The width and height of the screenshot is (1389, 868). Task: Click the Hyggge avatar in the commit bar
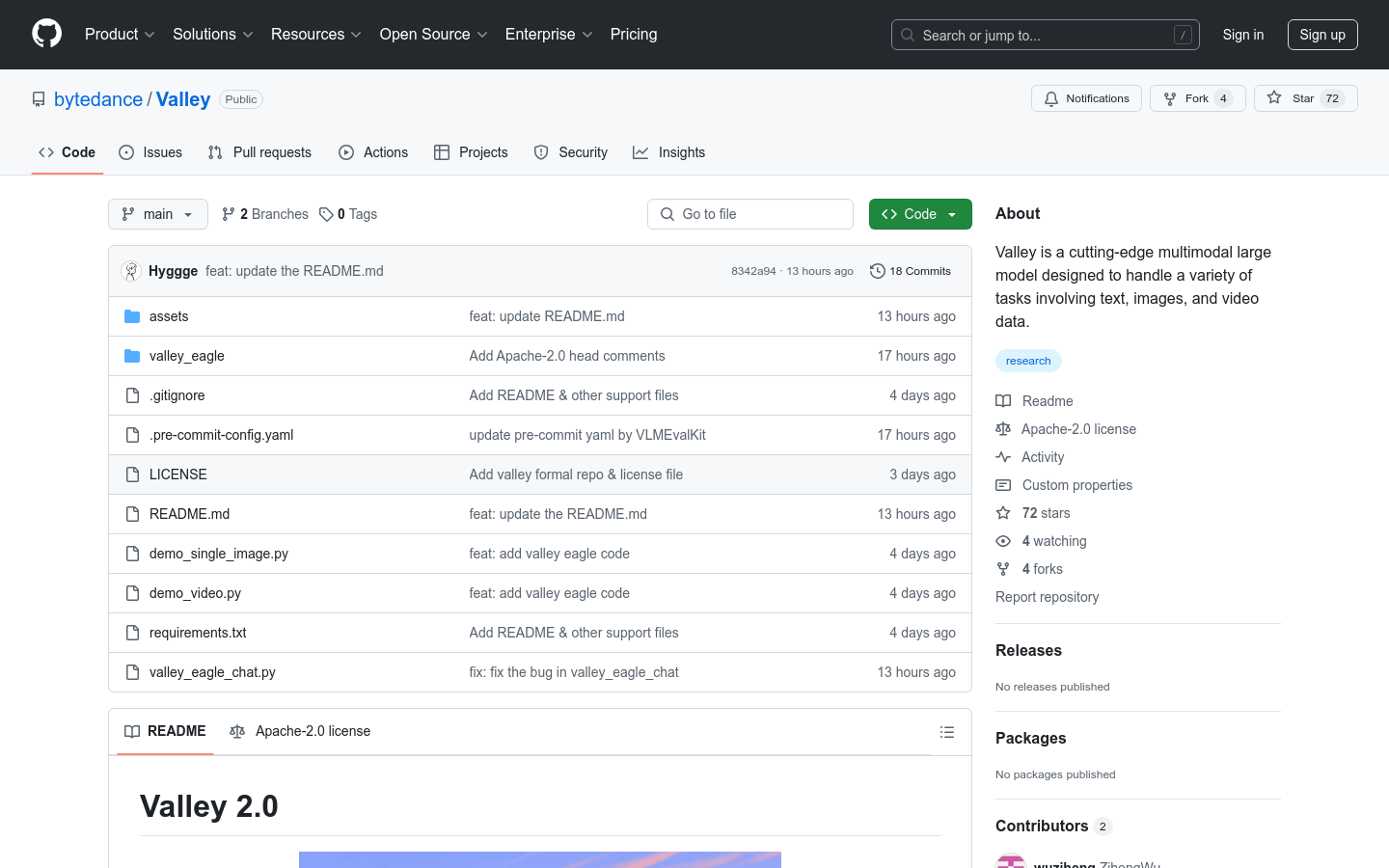point(131,271)
